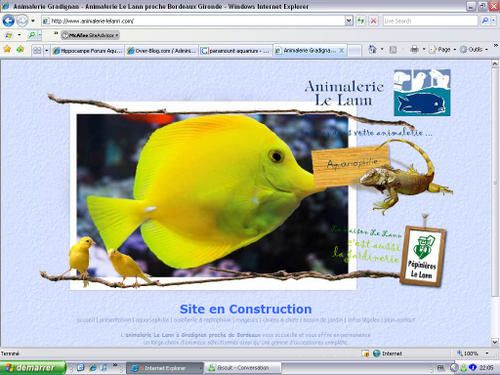Open the Quick Tabs grid icon
Viewport: 500px width, 375px height.
coord(37,51)
